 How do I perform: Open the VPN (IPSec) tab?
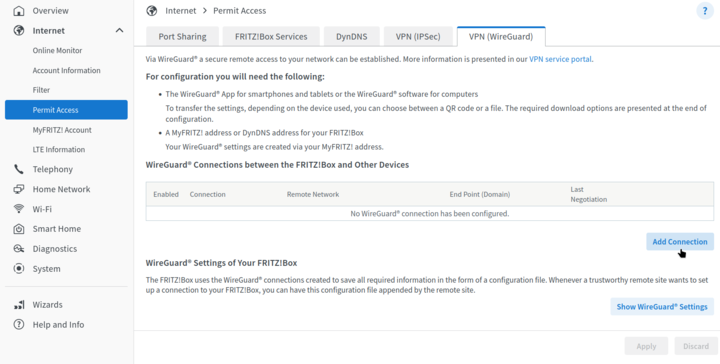(x=418, y=37)
